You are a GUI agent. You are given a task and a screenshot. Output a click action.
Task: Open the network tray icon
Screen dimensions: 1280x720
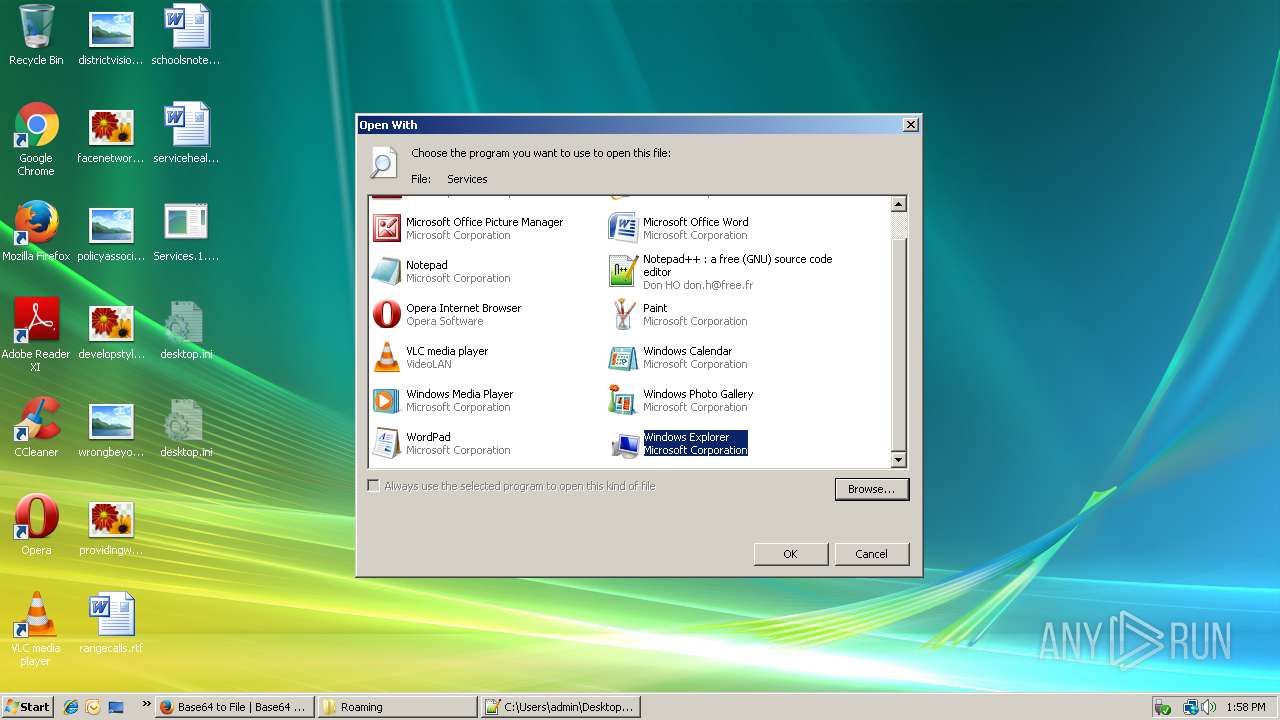click(1191, 707)
